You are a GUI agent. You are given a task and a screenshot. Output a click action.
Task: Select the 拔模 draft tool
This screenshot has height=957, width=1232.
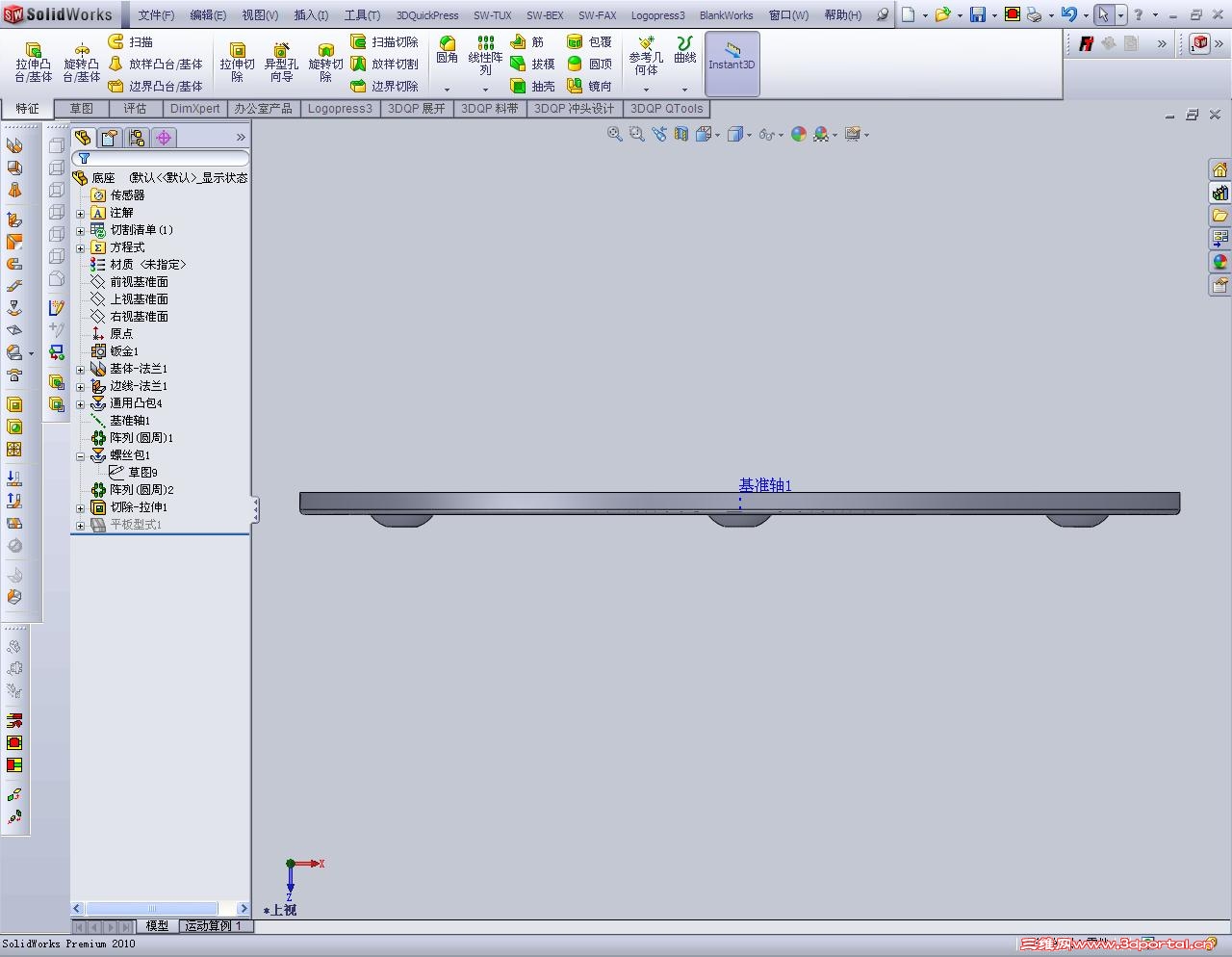tap(532, 64)
